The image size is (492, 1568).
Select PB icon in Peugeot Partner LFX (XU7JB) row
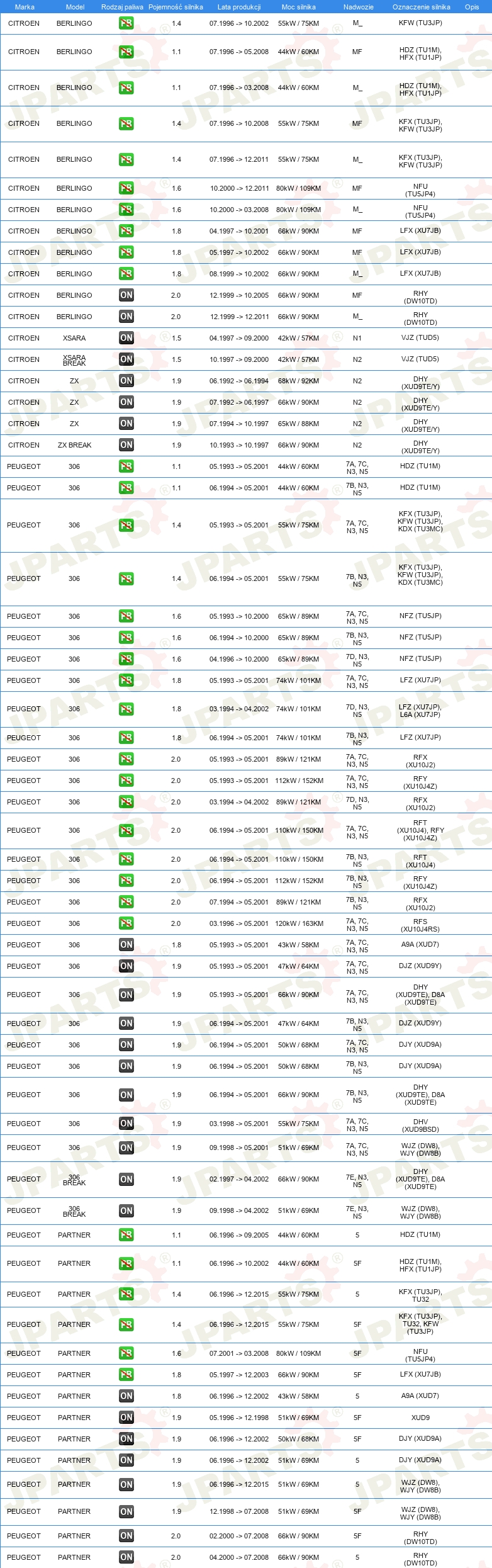click(x=126, y=1374)
